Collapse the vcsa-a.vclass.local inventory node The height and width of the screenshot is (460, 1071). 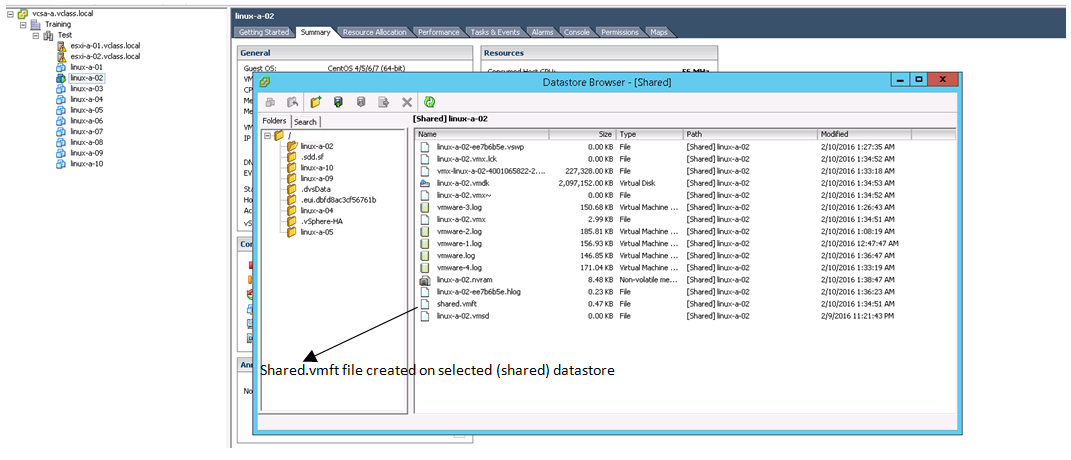coord(12,13)
